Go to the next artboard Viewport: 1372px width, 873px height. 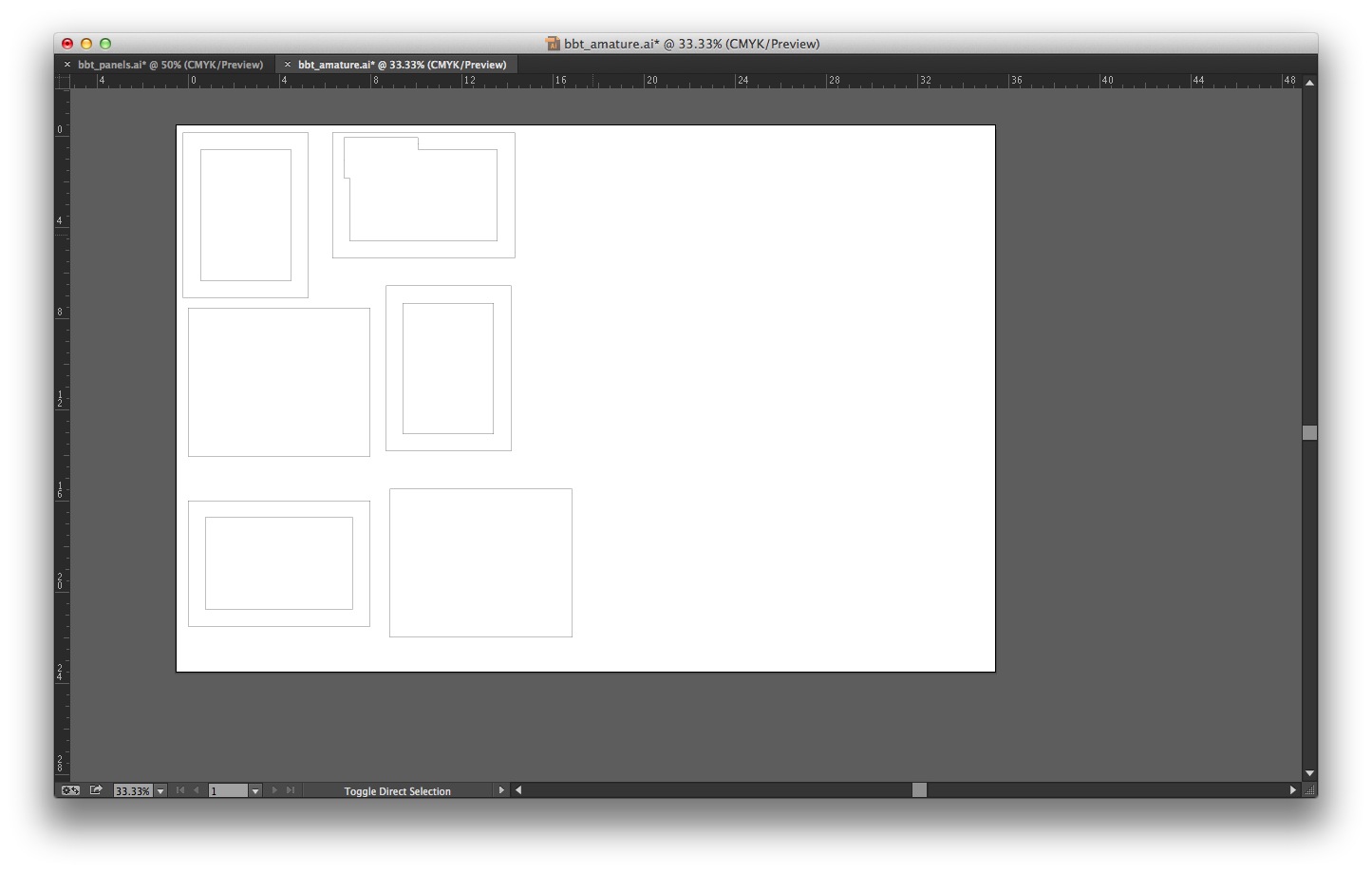pyautogui.click(x=274, y=790)
